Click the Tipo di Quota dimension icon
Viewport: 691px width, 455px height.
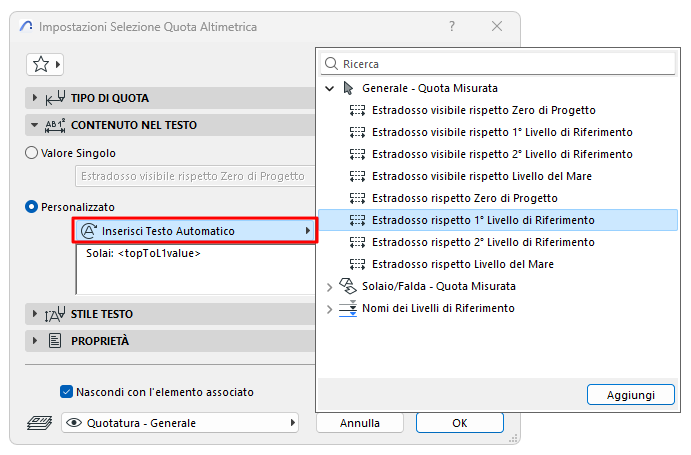click(56, 98)
